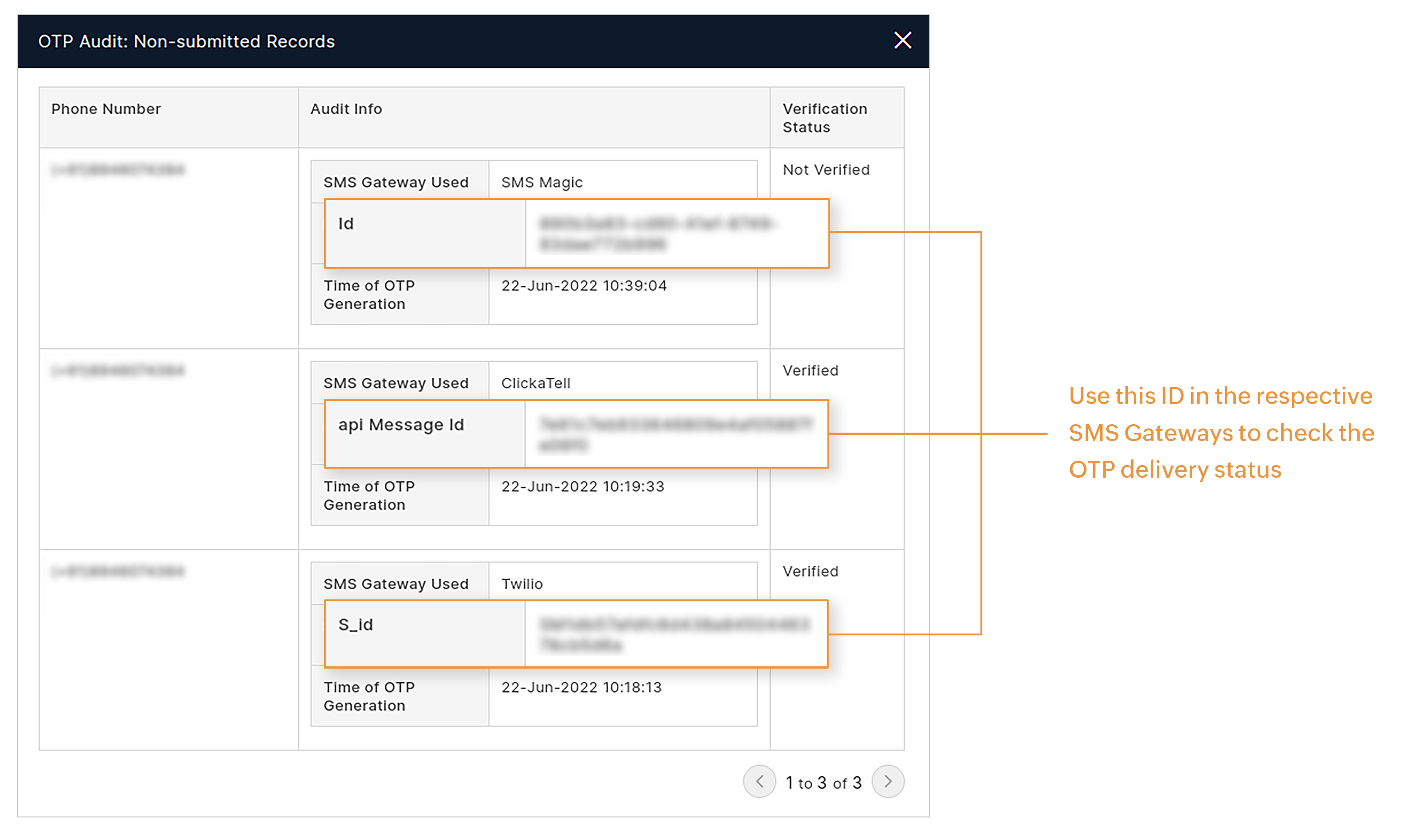Click the timestamp 22-Jun-2022 10:18:13
The width and height of the screenshot is (1408, 840).
[x=582, y=687]
